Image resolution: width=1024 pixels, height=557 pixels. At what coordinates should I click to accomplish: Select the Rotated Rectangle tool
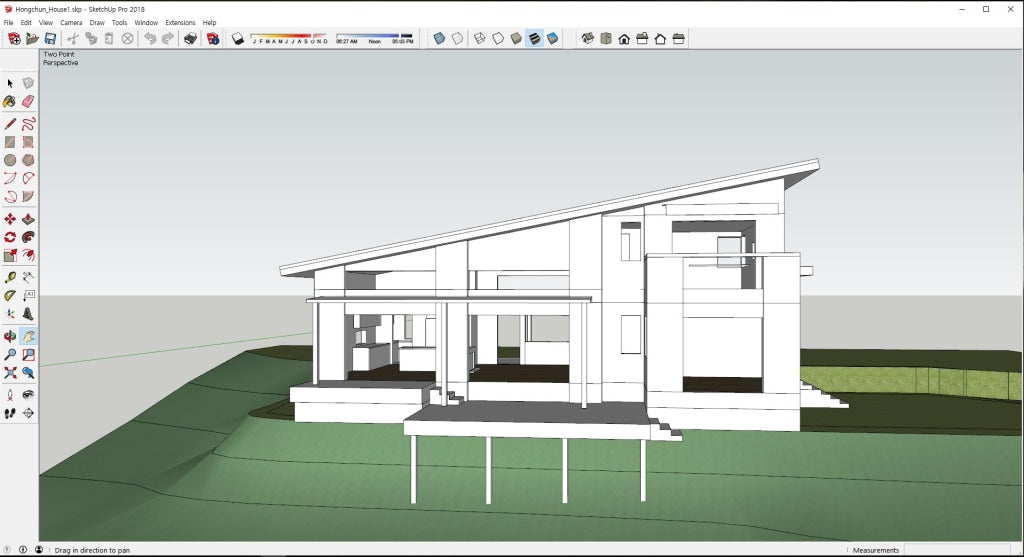[x=28, y=142]
